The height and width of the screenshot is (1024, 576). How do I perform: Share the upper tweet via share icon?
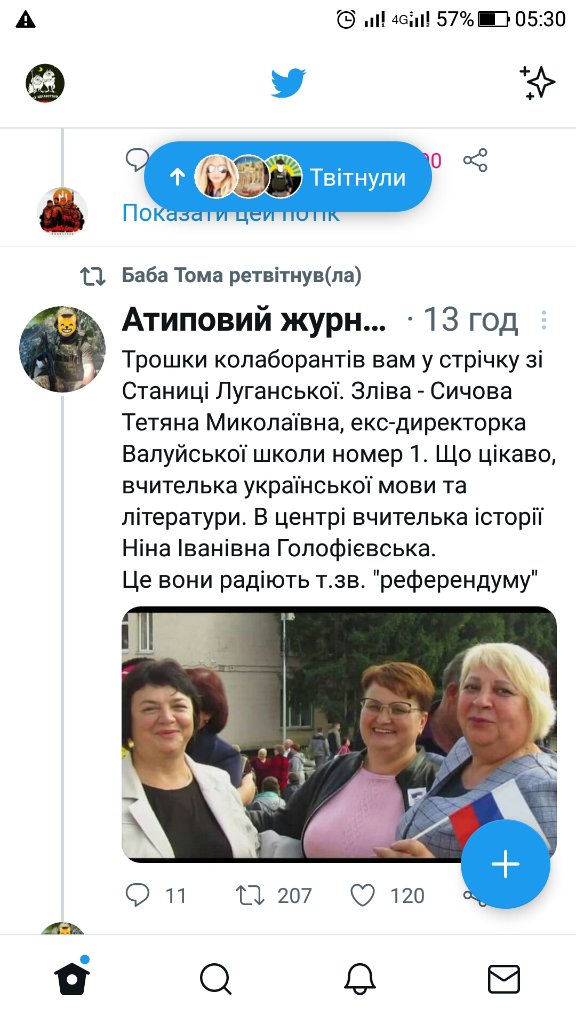475,160
